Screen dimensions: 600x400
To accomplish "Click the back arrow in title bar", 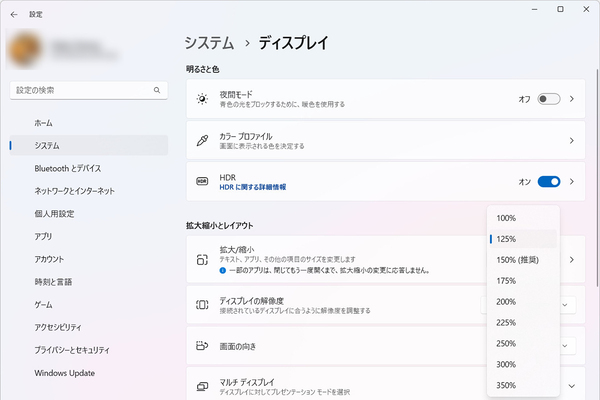I will (13, 14).
